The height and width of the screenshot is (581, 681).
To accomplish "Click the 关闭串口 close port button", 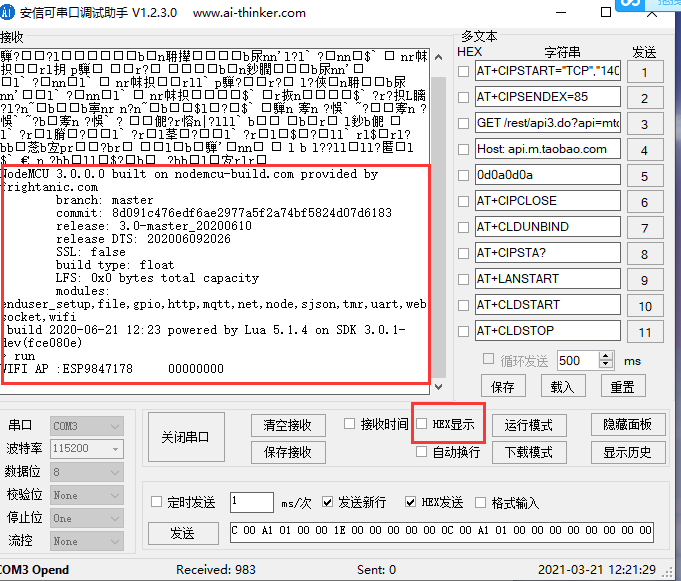I will pyautogui.click(x=186, y=437).
